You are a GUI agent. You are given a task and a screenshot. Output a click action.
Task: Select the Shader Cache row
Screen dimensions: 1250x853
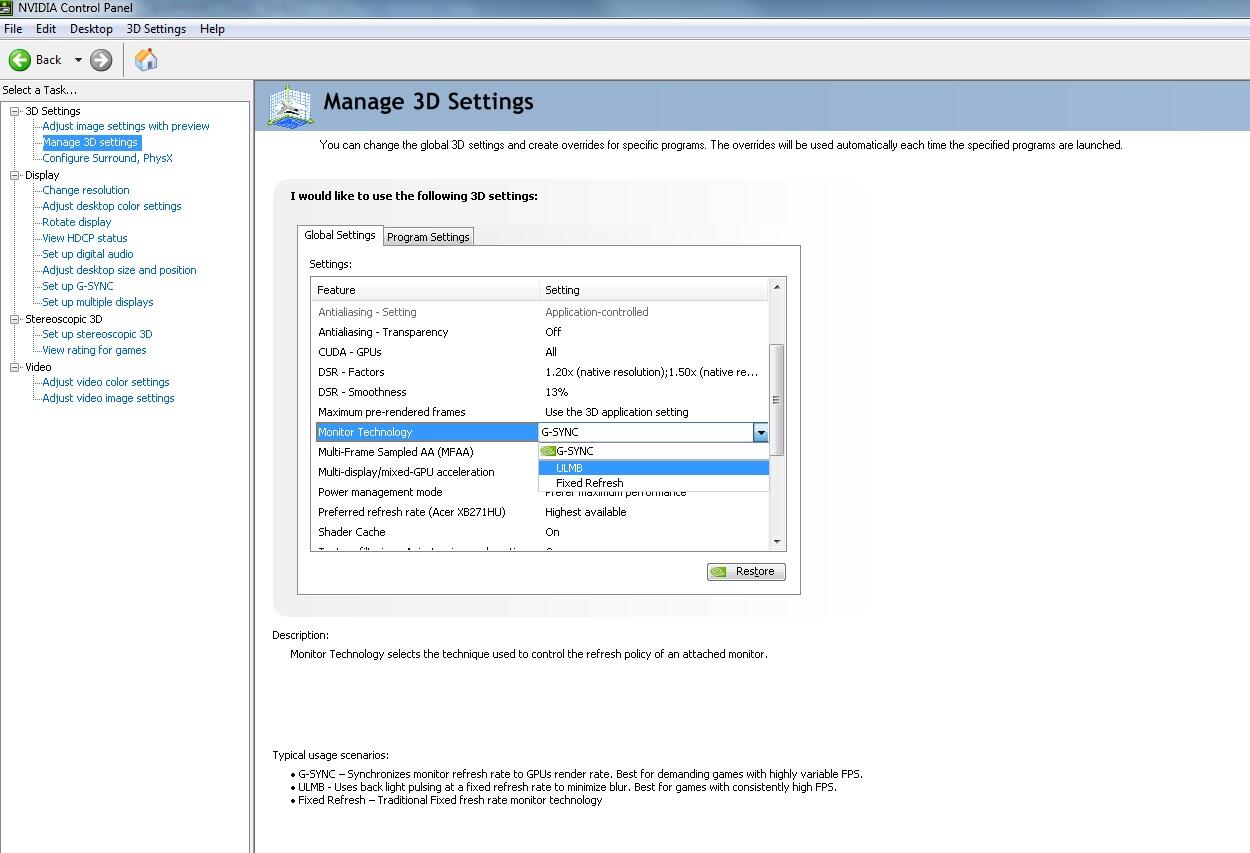point(540,532)
